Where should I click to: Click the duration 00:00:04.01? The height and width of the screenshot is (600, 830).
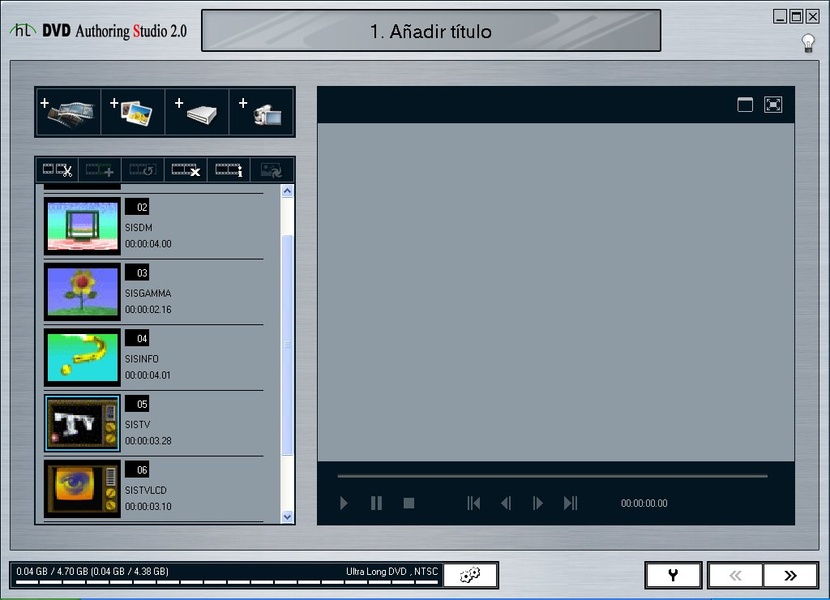click(x=148, y=375)
